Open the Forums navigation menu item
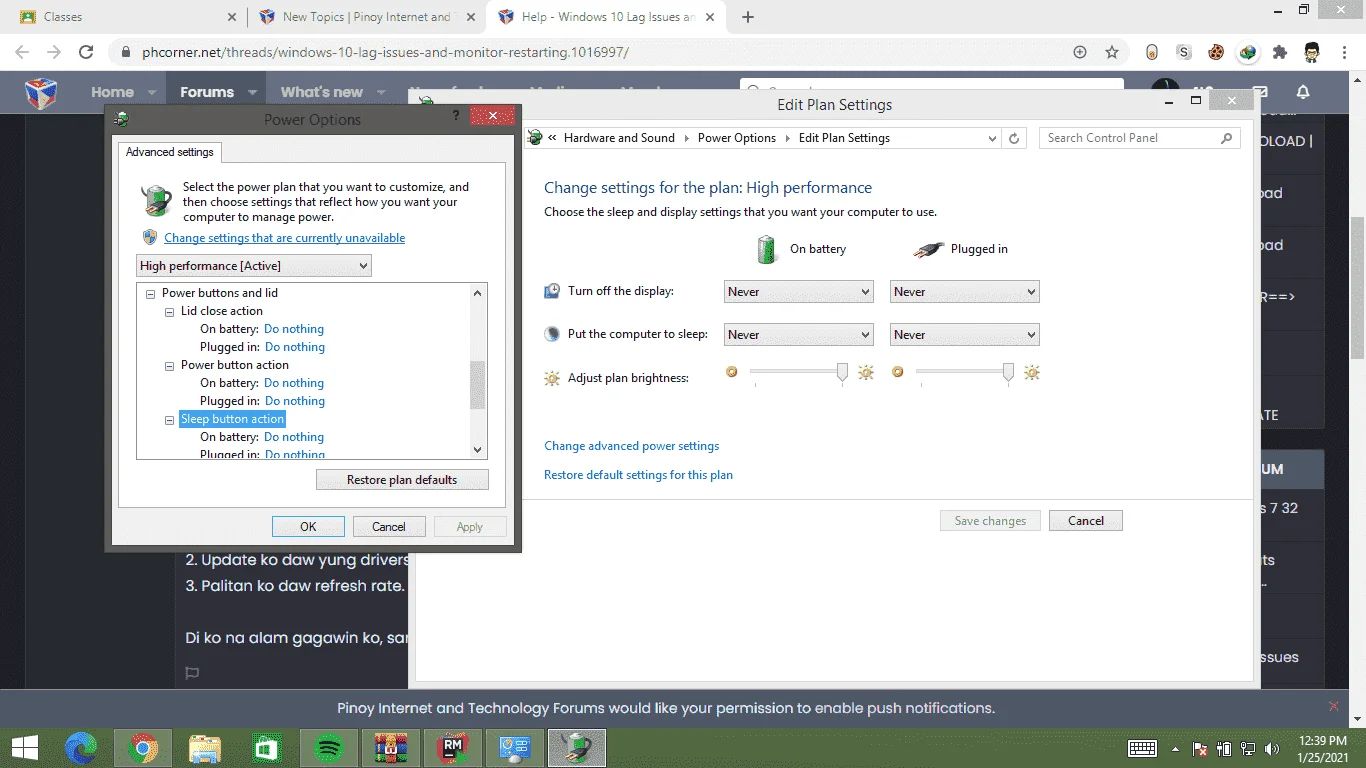 click(207, 92)
